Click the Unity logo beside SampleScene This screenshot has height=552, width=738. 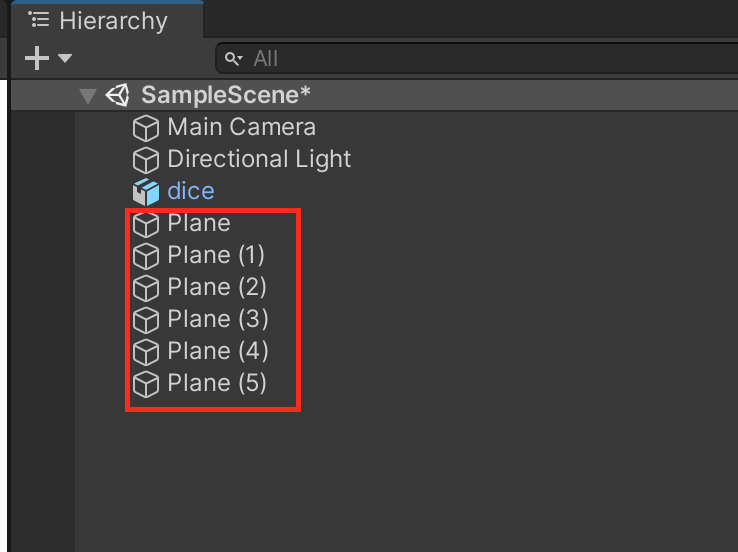point(118,95)
